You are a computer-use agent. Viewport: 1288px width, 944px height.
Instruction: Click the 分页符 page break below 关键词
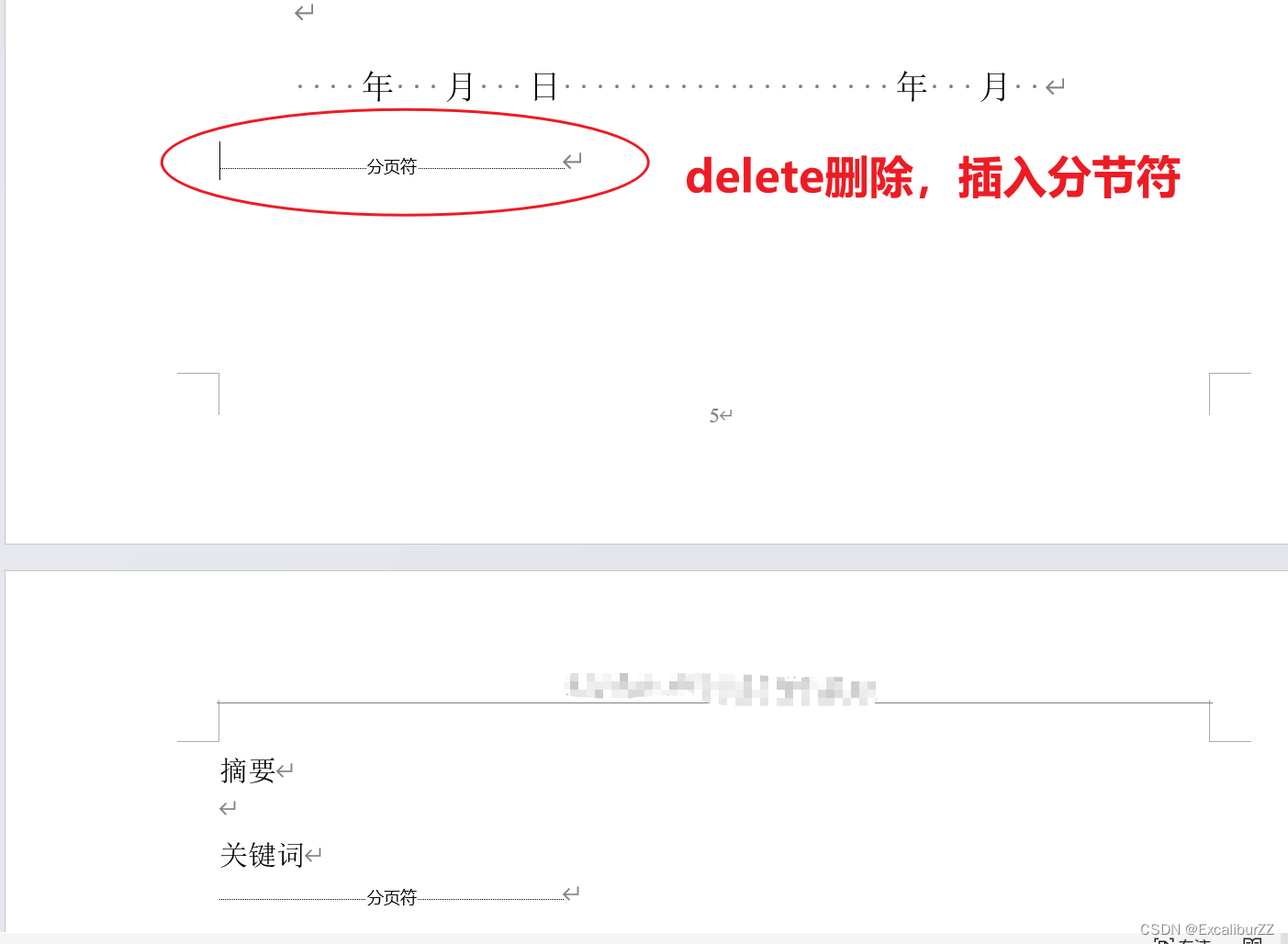click(x=392, y=898)
